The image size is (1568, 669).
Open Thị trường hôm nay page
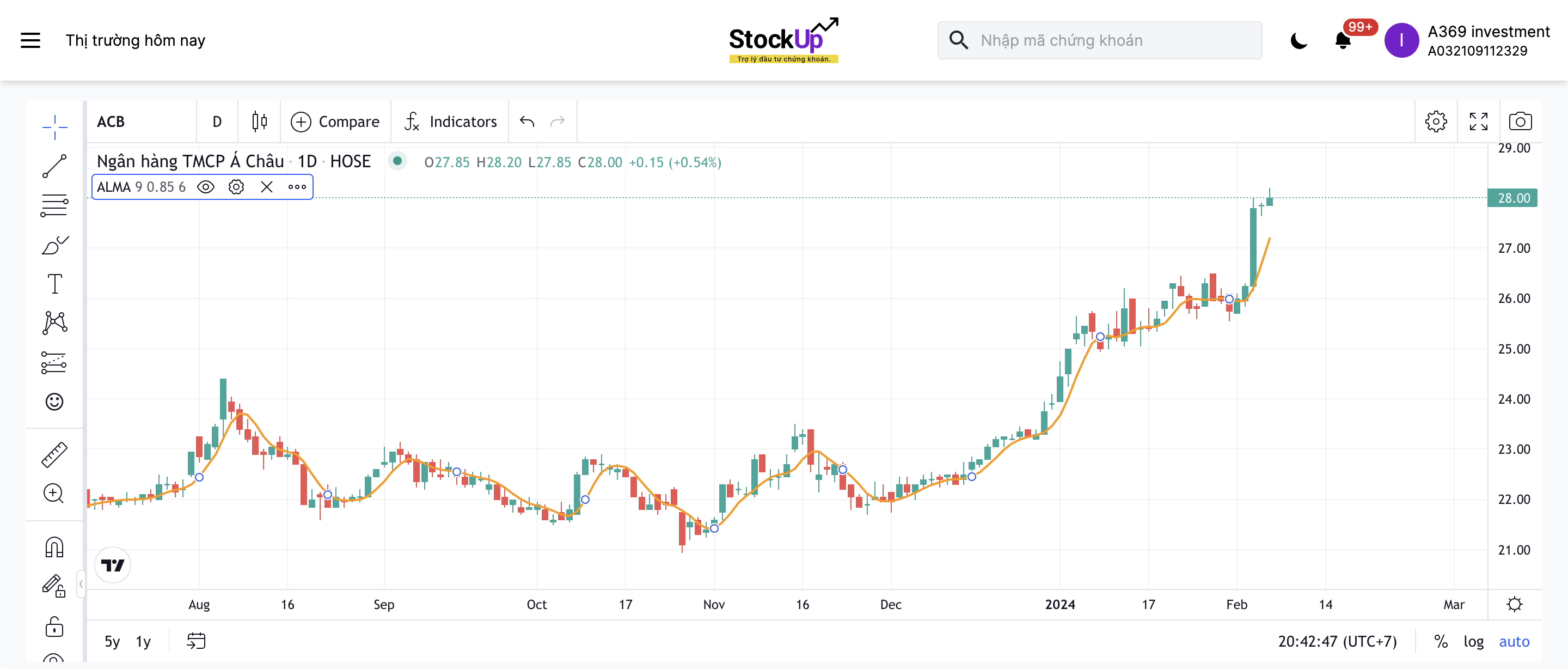[135, 40]
